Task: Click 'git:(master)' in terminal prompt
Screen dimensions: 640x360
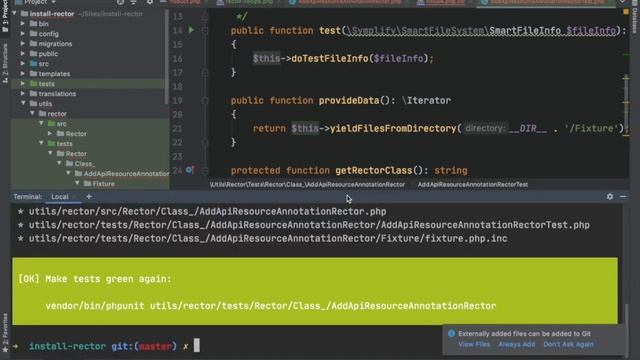Action: (144, 346)
